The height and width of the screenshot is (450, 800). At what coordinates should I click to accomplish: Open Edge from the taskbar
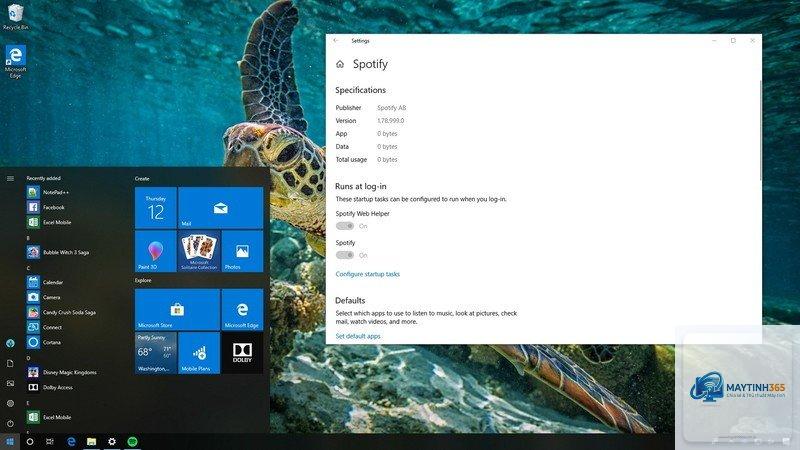pos(71,442)
